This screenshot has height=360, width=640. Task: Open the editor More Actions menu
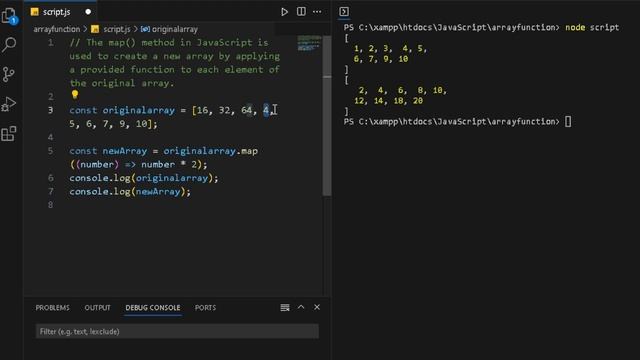(317, 12)
